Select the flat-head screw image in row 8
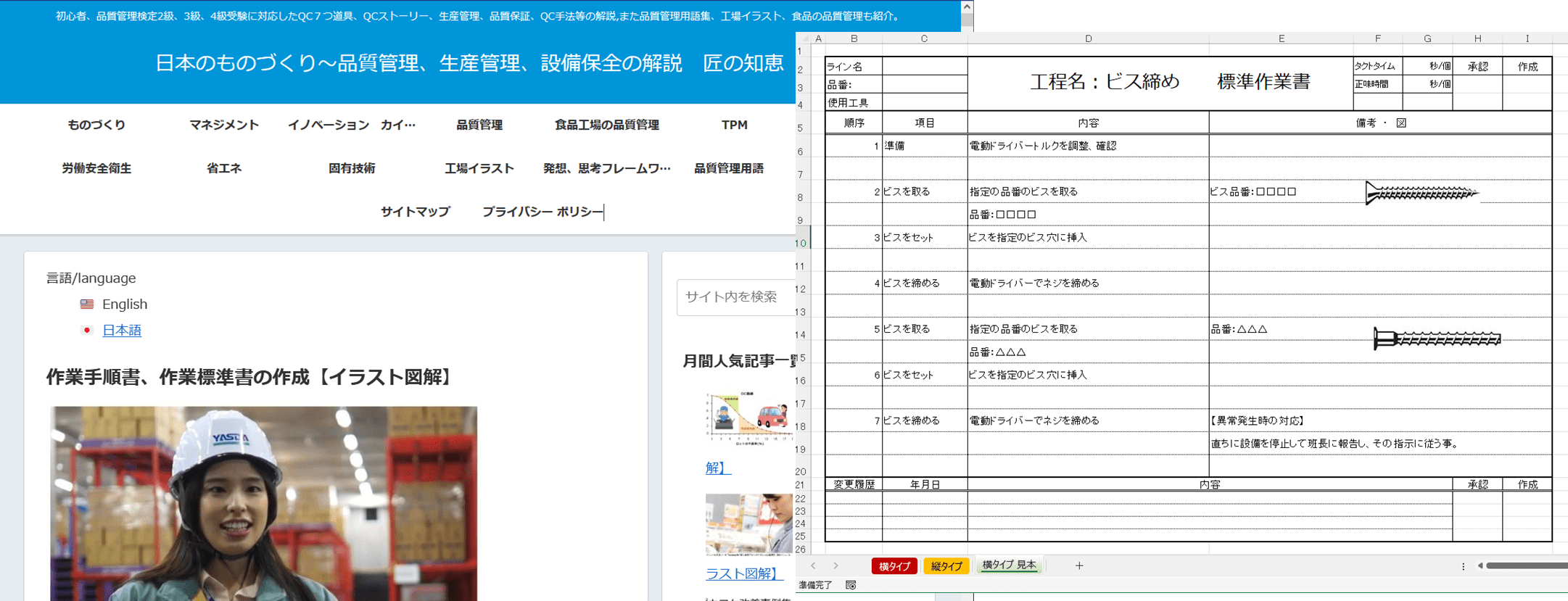 click(1421, 193)
